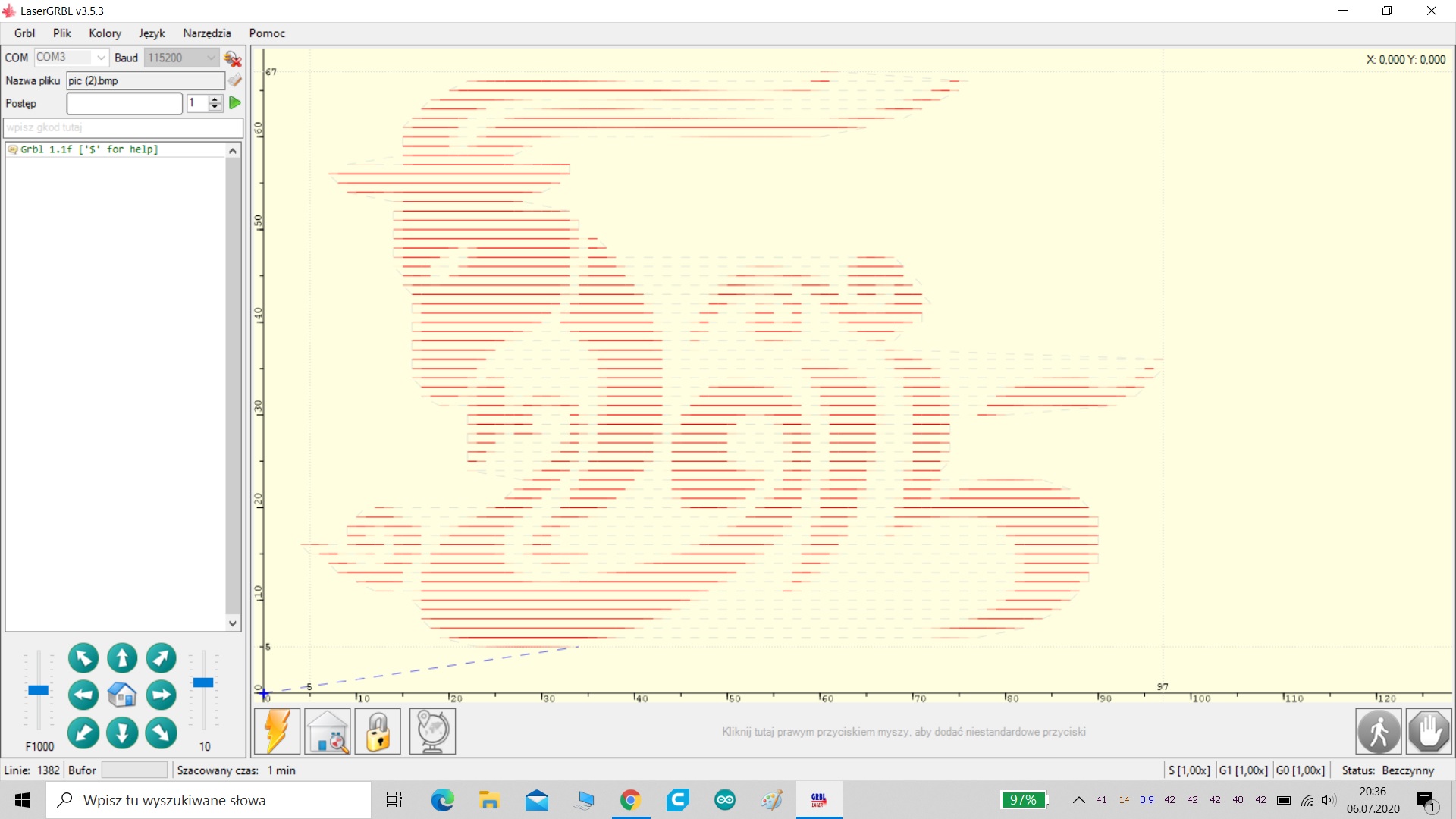Click the G1 [1,00x] override status
The width and height of the screenshot is (1456, 819).
pyautogui.click(x=1244, y=770)
